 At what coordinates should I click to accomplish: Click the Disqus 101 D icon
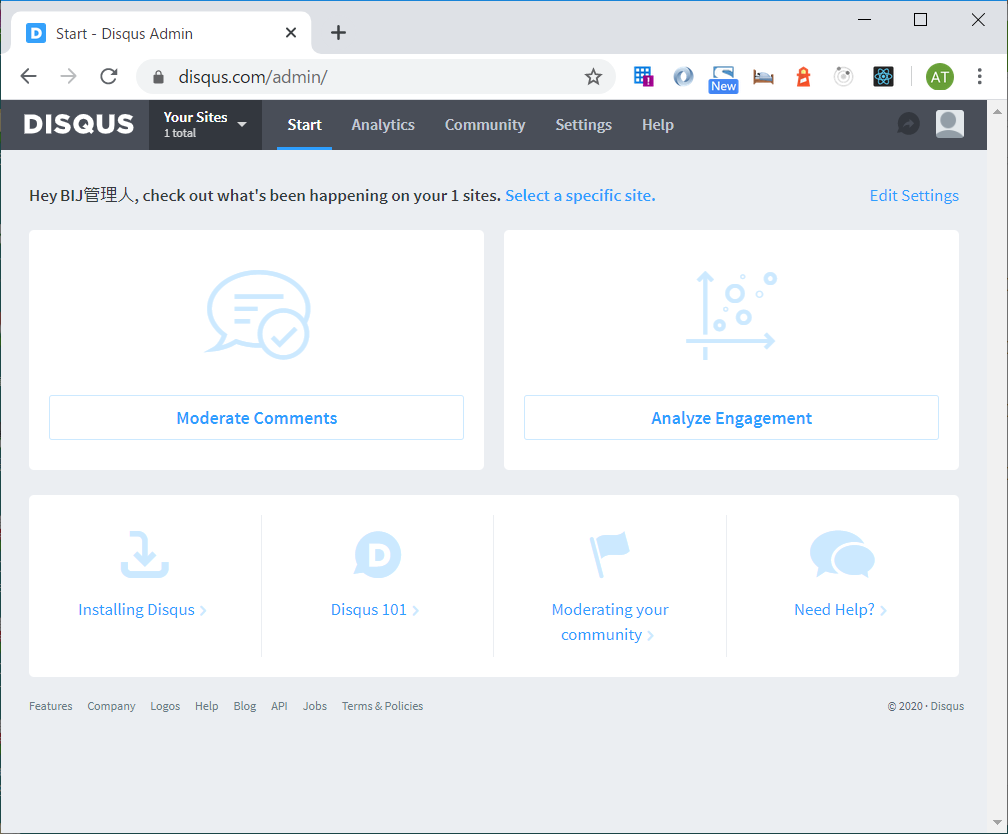(x=377, y=554)
